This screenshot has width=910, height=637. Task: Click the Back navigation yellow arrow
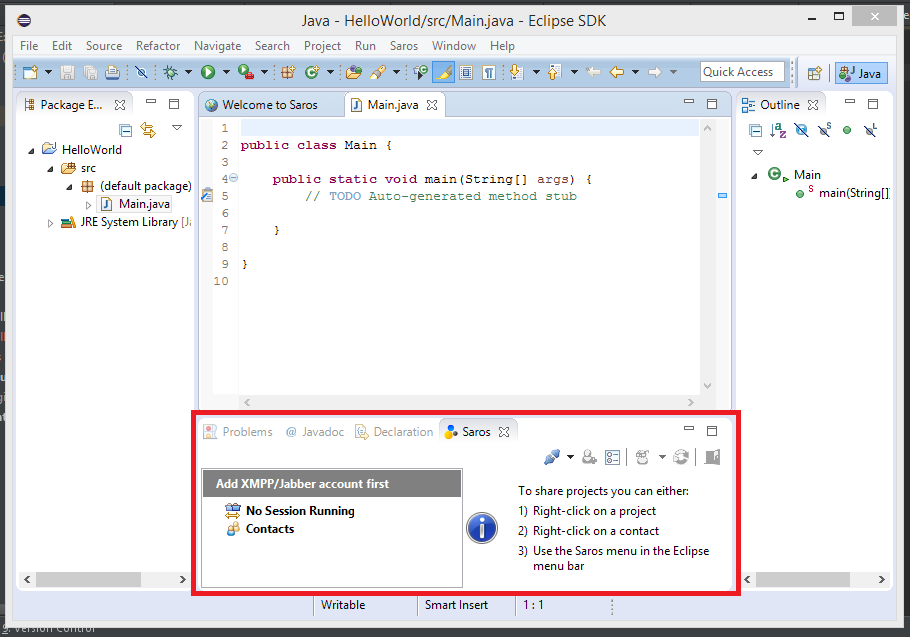(617, 72)
